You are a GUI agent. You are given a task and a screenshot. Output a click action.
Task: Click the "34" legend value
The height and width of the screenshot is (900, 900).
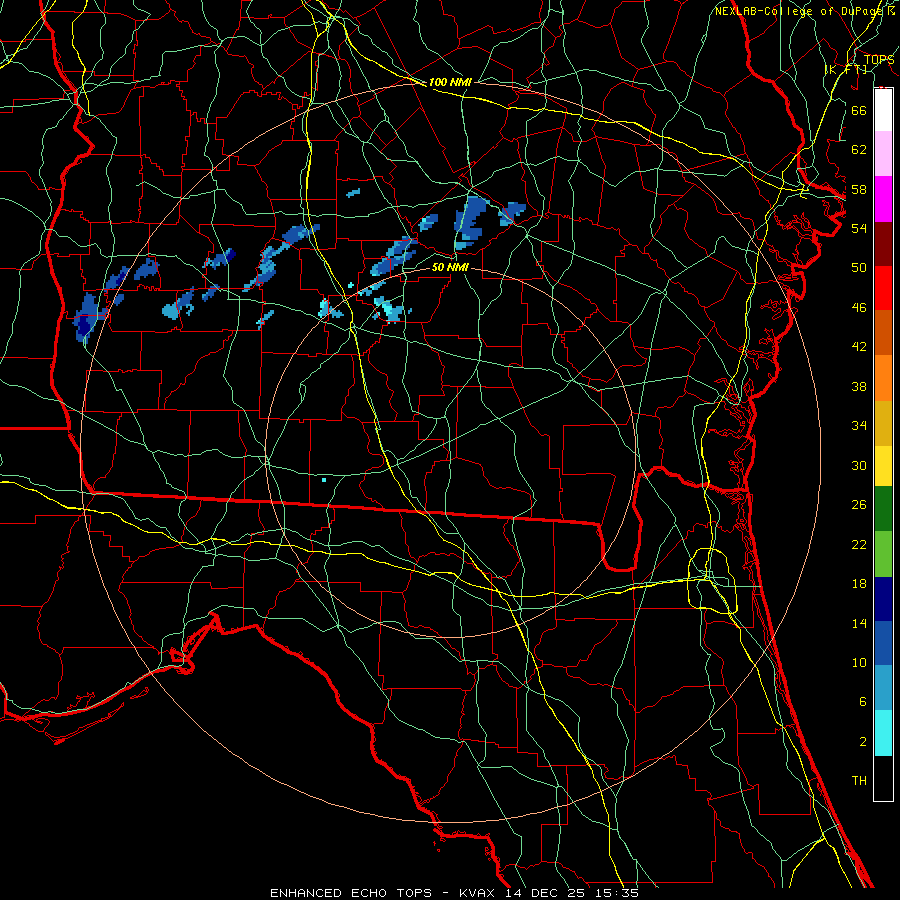859,426
